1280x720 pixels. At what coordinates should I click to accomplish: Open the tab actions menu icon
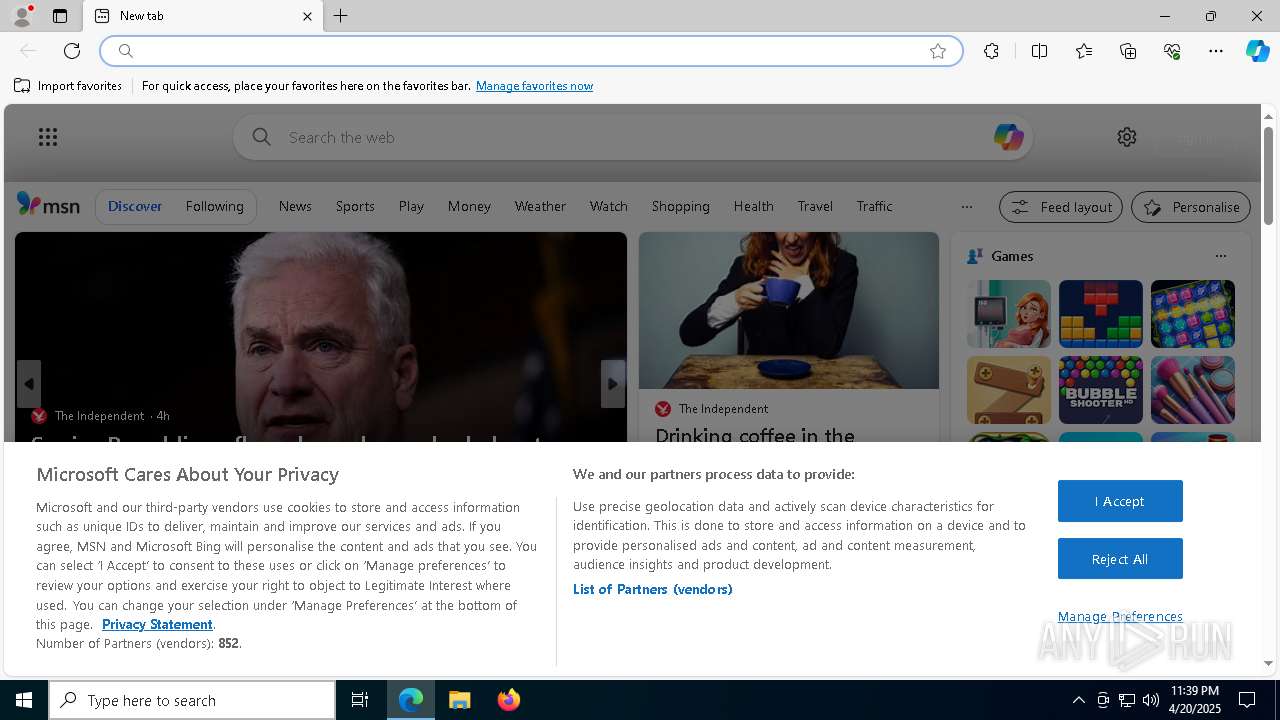60,16
